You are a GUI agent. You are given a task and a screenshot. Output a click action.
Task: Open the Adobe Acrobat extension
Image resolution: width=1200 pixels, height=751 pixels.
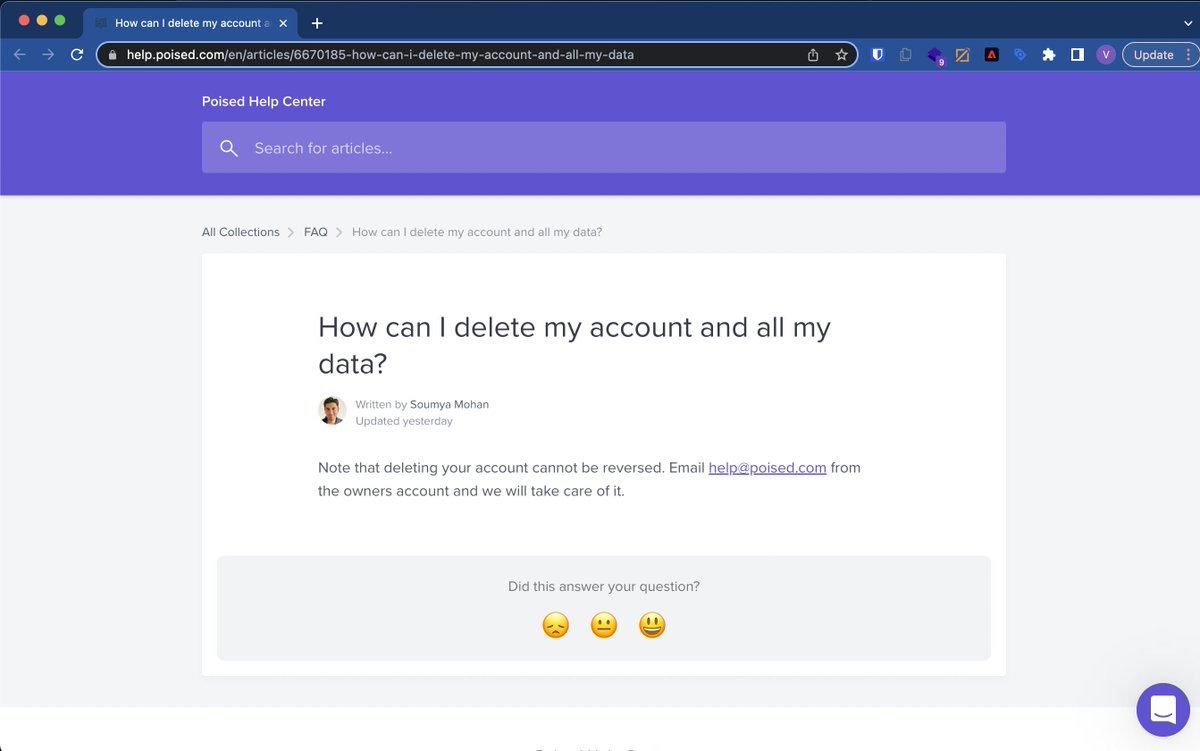coord(991,55)
